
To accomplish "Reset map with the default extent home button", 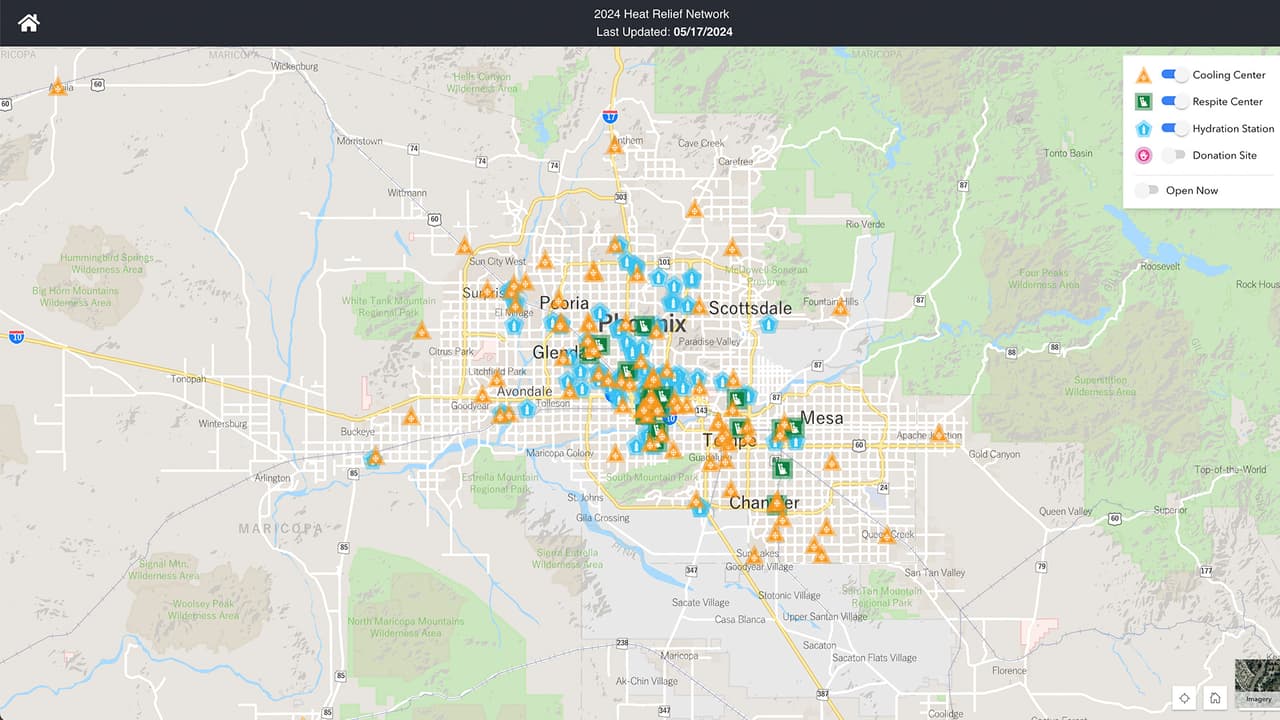I will 1216,698.
